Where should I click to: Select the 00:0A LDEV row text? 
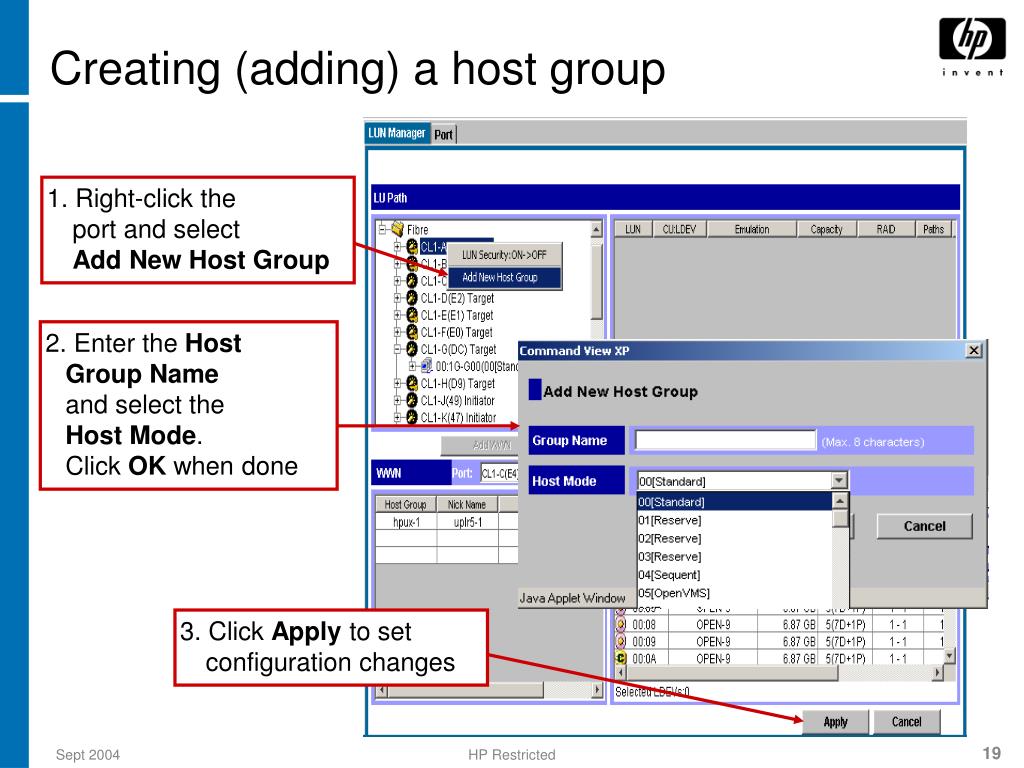coord(644,658)
